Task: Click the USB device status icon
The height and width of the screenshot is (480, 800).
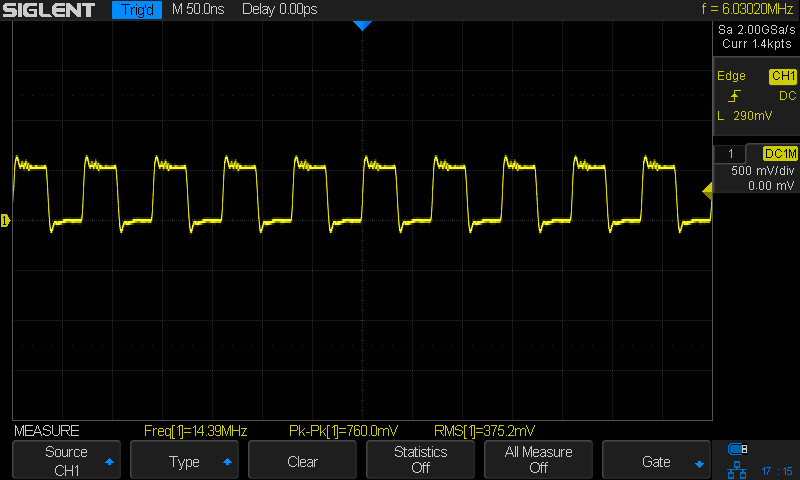Action: [738, 448]
